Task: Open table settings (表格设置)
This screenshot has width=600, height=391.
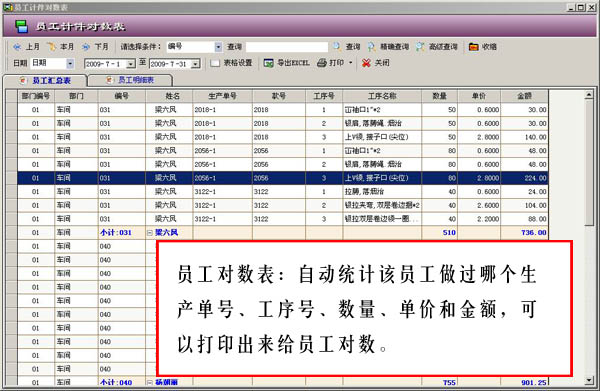Action: pos(232,63)
